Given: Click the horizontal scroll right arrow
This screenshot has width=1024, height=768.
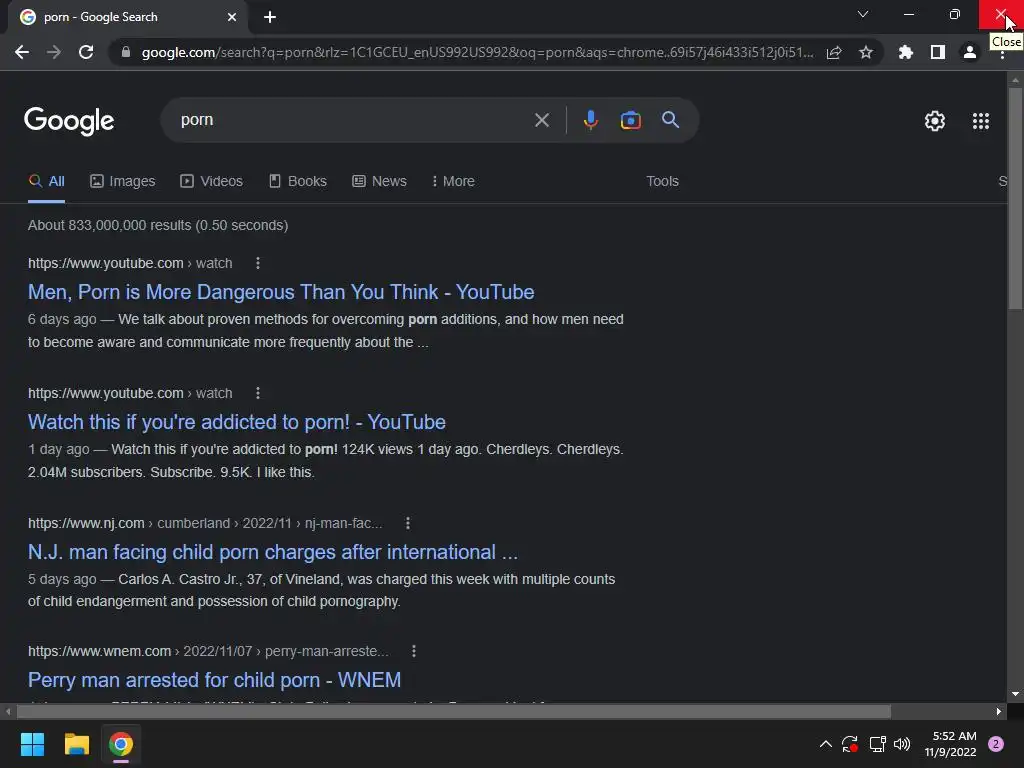Looking at the screenshot, I should [999, 711].
